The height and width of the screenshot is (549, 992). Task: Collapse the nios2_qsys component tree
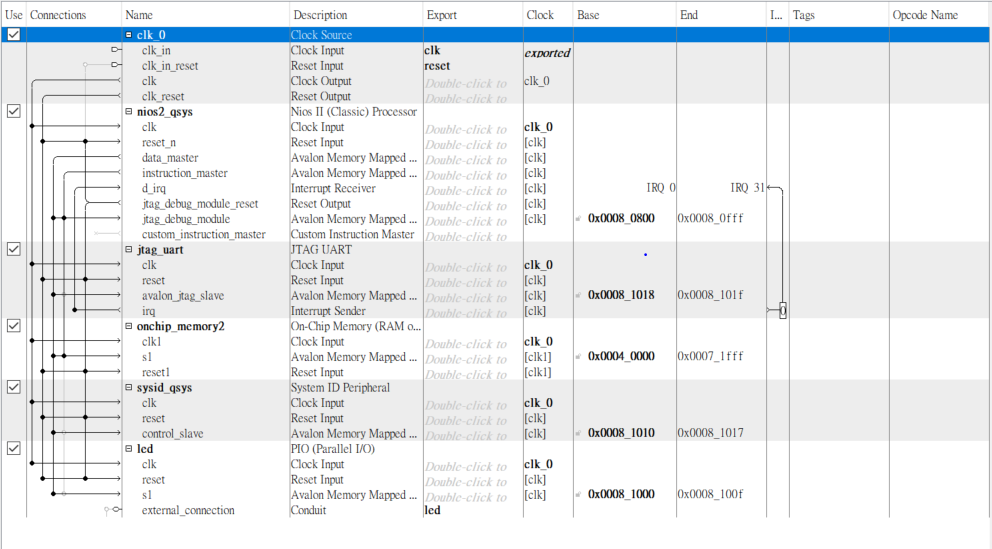point(128,111)
